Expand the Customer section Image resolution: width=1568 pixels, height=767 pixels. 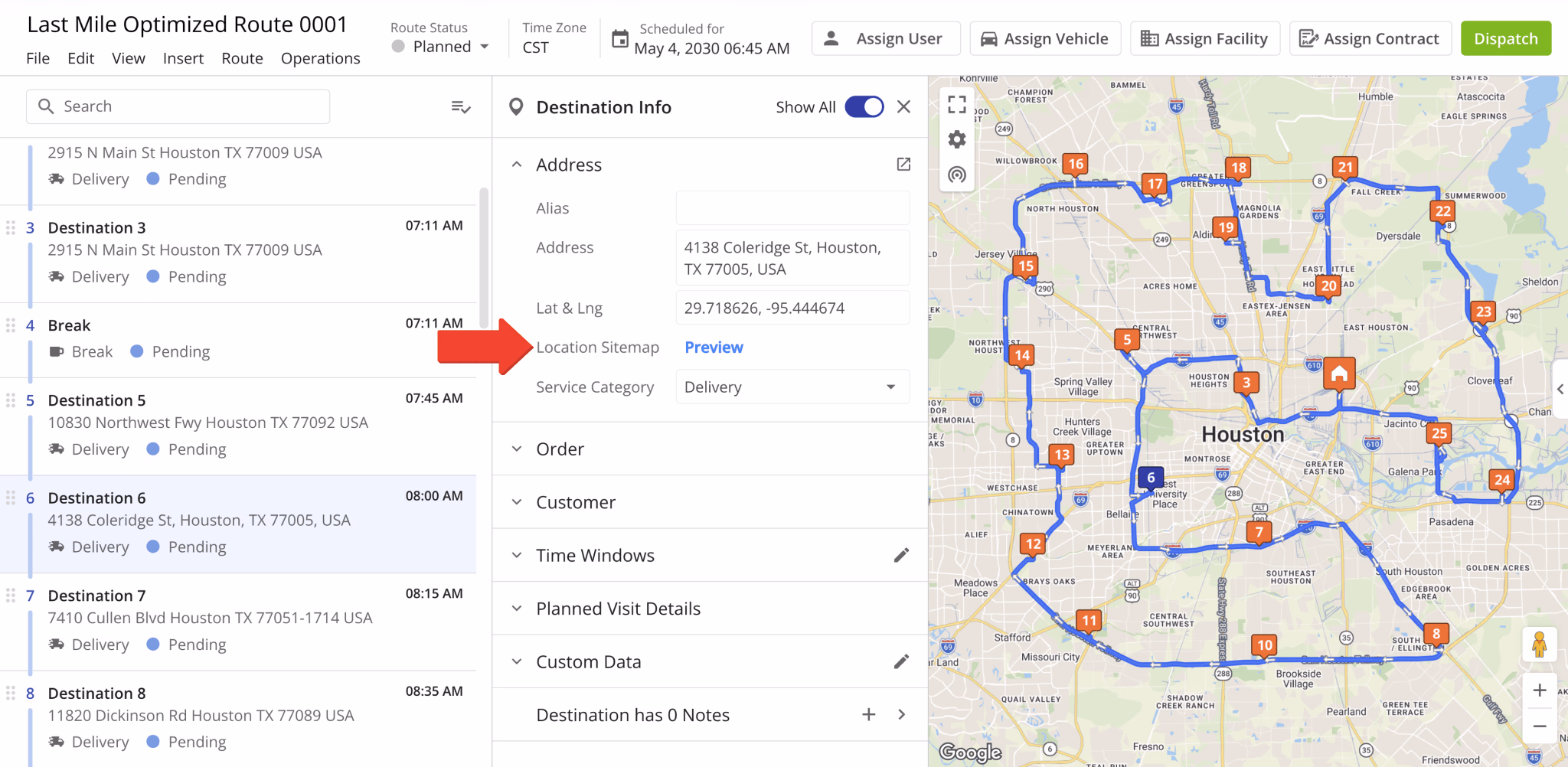point(575,502)
